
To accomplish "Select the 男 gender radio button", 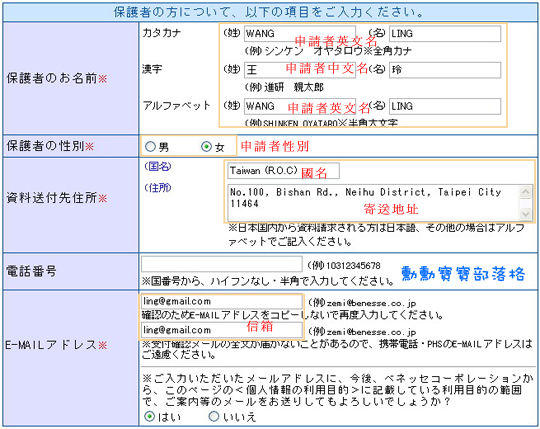I will (150, 147).
